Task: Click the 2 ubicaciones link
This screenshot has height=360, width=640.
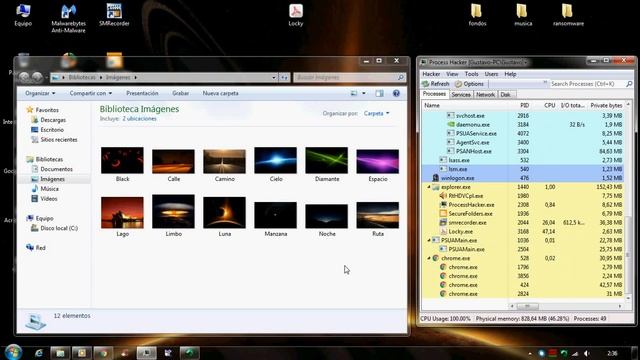Action: [x=139, y=119]
